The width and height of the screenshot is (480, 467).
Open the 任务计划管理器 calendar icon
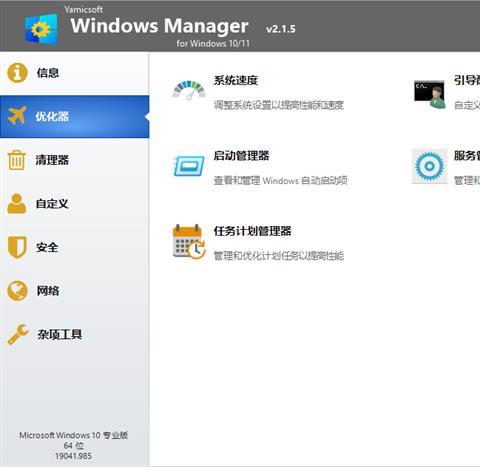189,241
